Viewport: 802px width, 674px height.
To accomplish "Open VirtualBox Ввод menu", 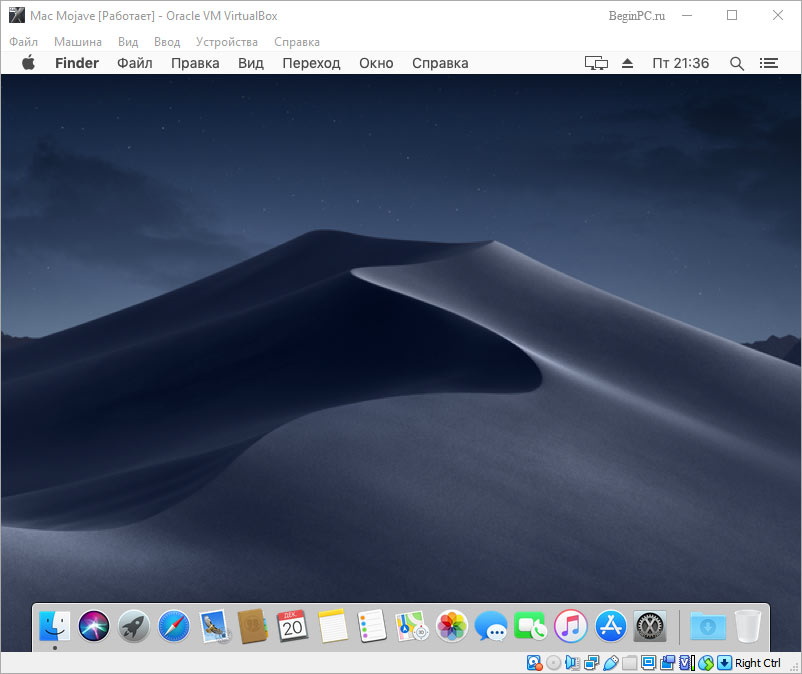I will [x=167, y=42].
